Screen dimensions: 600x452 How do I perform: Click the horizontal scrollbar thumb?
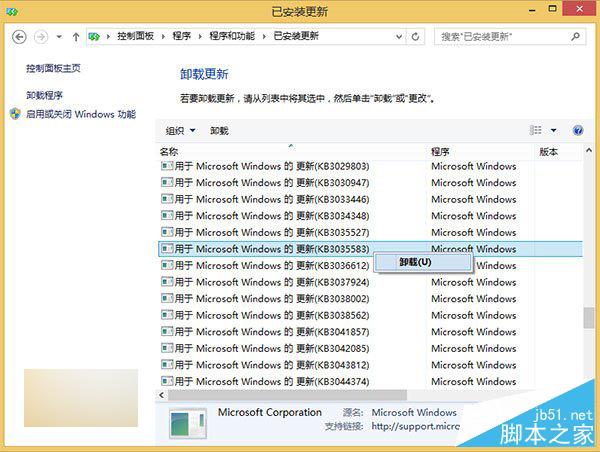[287, 395]
